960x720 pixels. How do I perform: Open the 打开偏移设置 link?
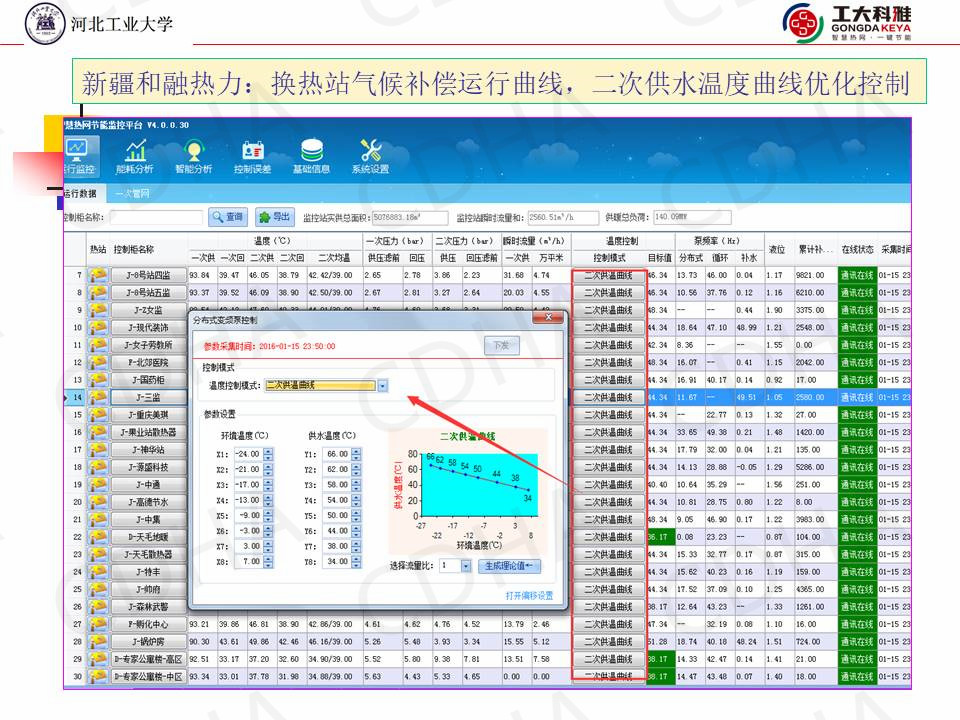[528, 595]
